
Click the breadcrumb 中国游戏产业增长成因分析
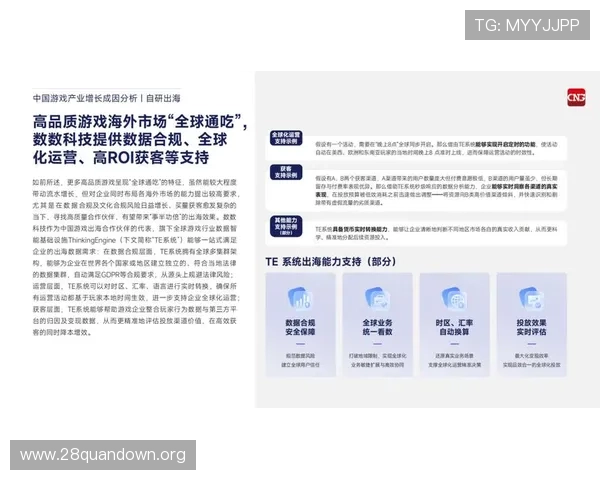click(85, 98)
